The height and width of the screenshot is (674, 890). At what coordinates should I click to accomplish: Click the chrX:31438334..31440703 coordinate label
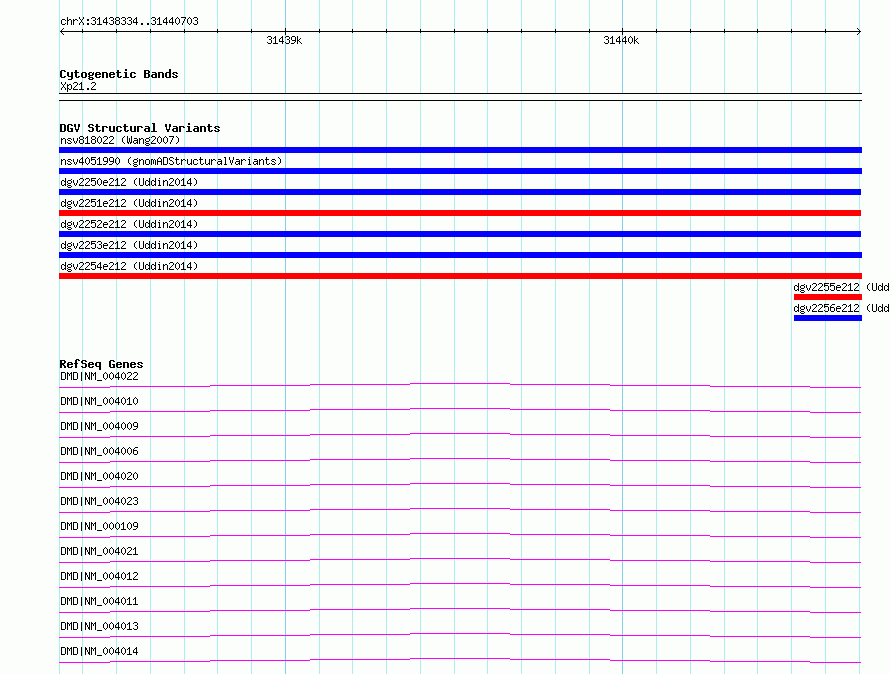point(129,21)
